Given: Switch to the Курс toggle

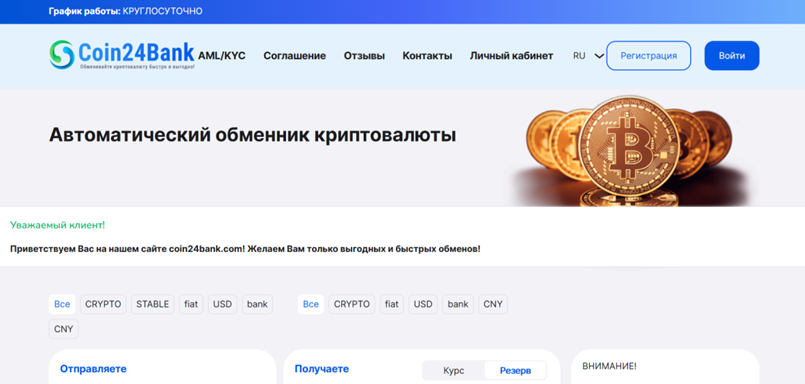Looking at the screenshot, I should tap(454, 370).
